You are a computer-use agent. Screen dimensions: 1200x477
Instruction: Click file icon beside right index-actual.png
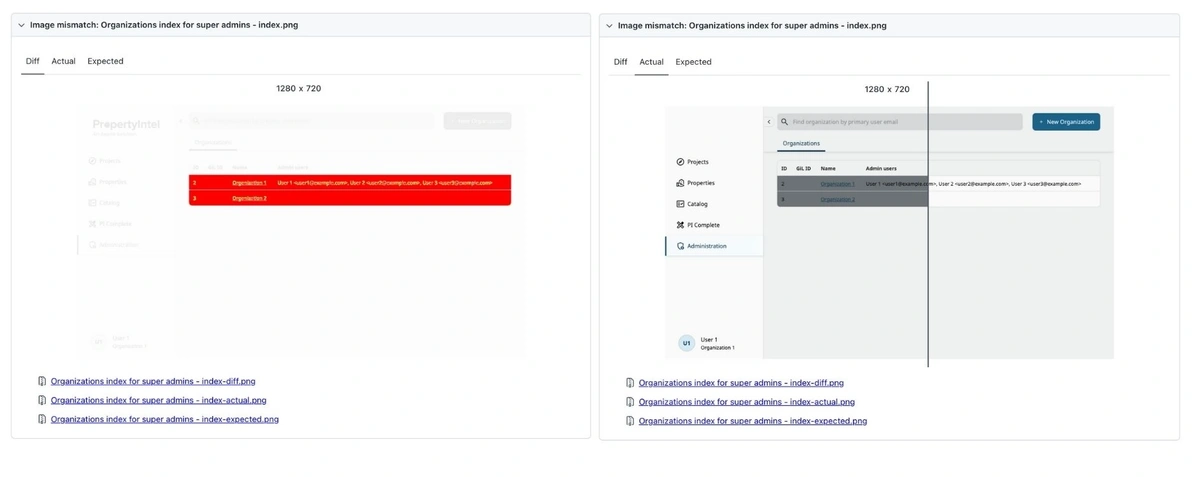(630, 402)
